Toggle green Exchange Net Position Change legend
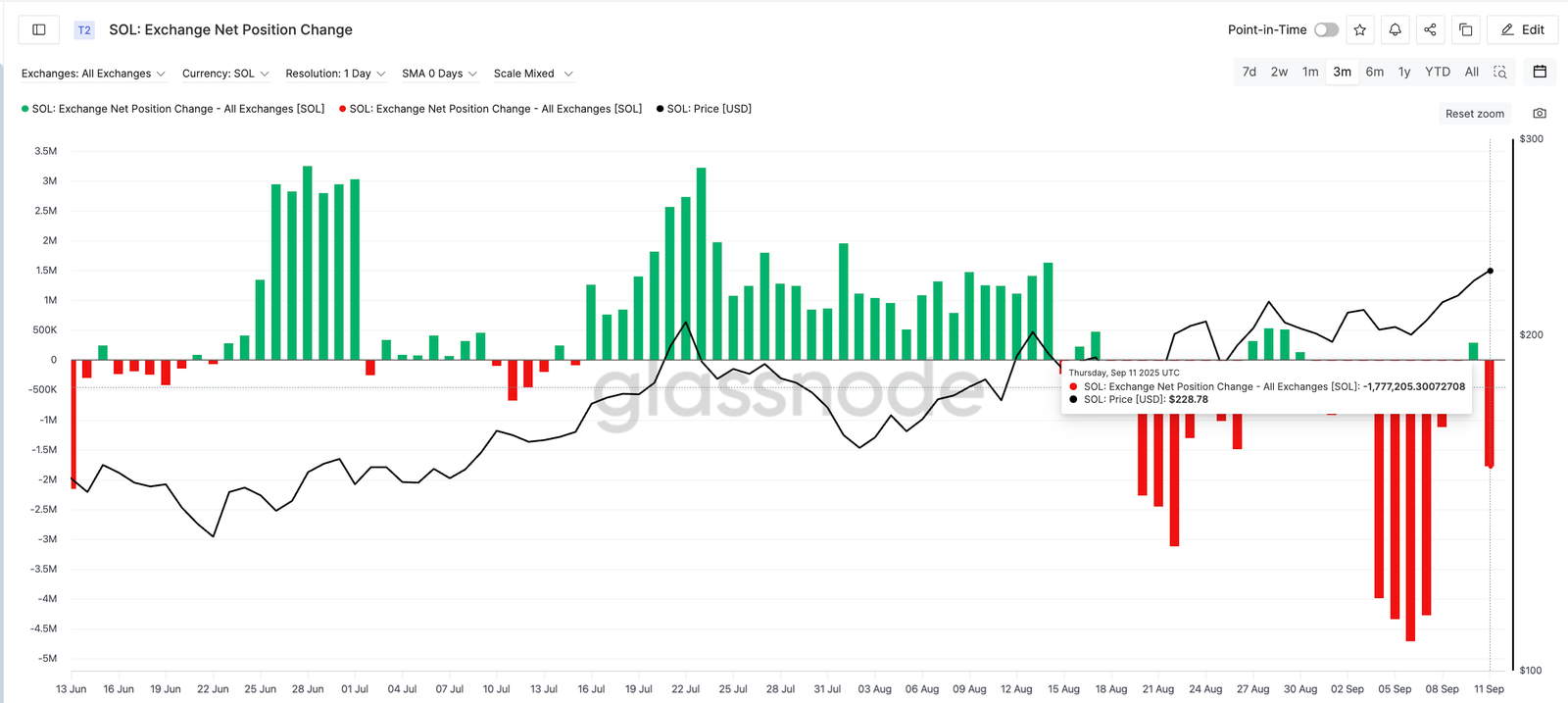Image resolution: width=1568 pixels, height=703 pixels. [x=172, y=109]
